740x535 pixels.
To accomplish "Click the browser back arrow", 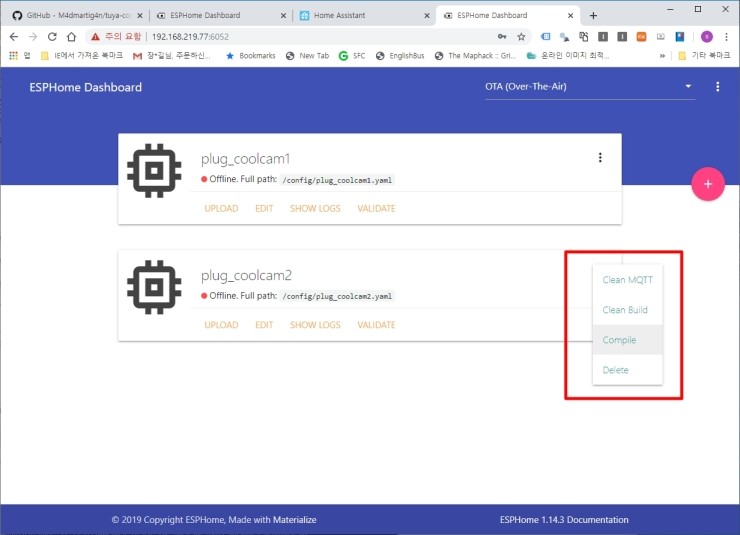I will 14,36.
